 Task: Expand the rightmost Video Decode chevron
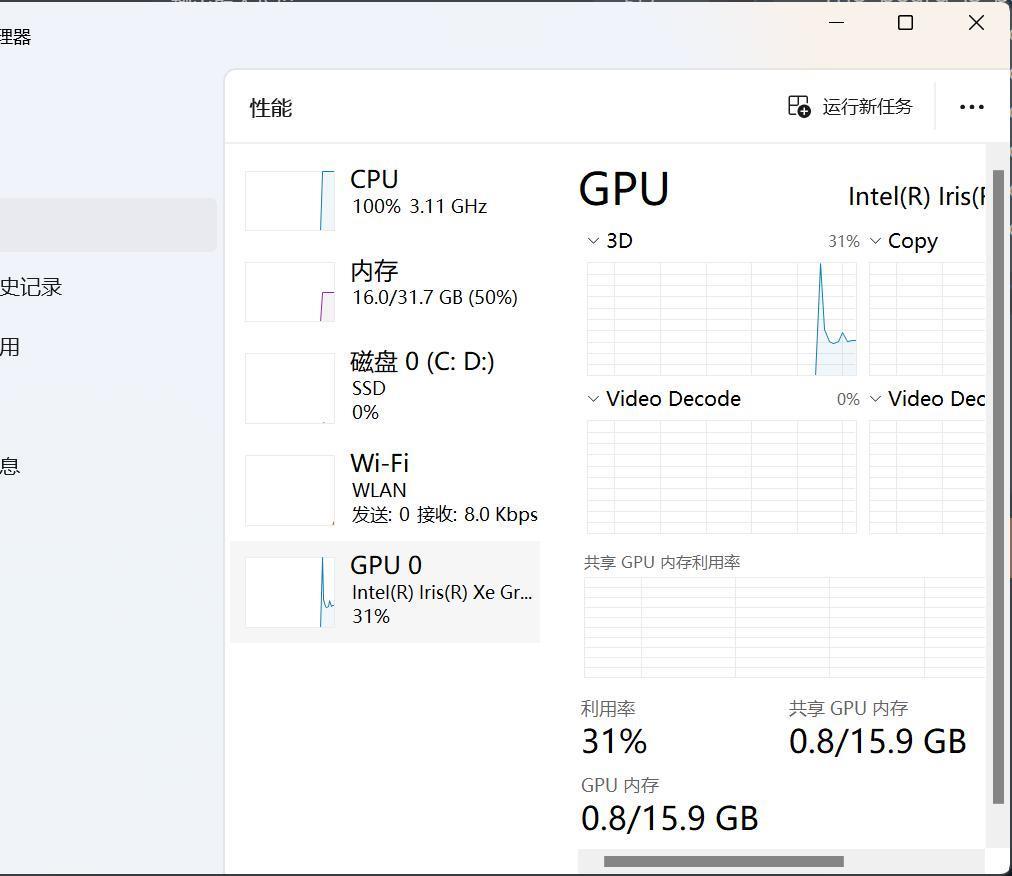tap(877, 398)
